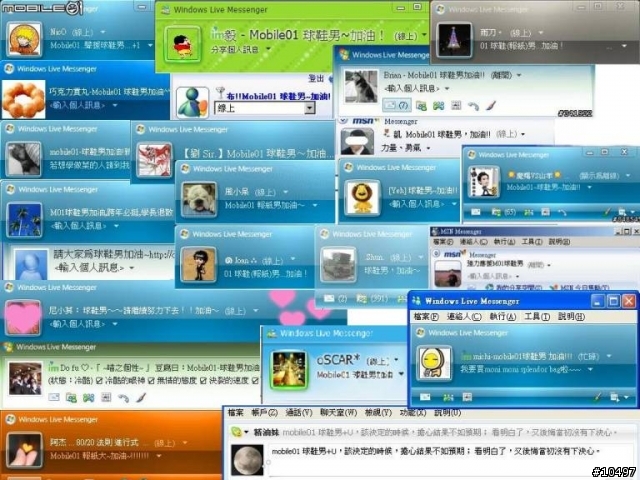Open the status arrow next to Joan (線上)

tap(293, 259)
